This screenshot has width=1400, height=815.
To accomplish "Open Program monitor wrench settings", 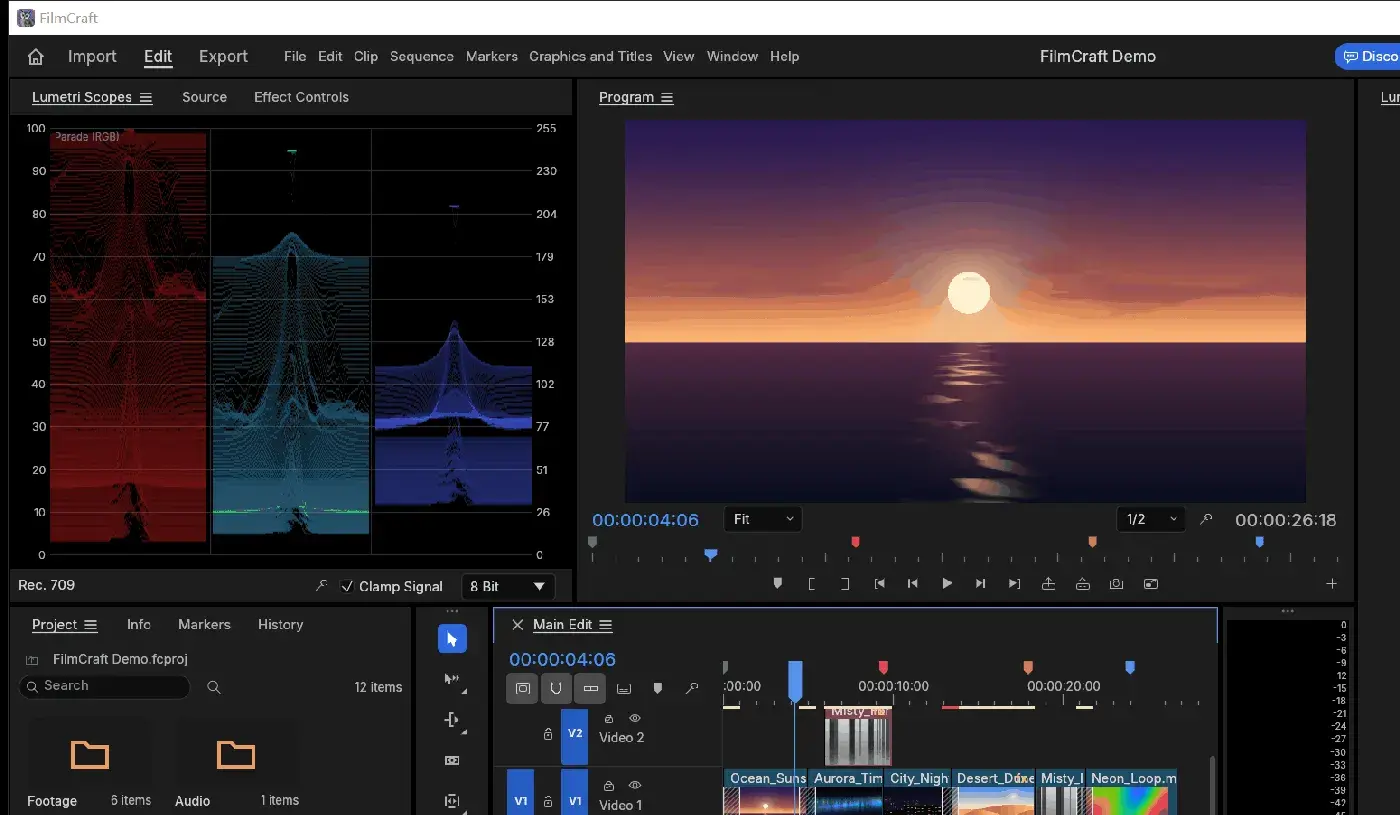I will click(1207, 520).
